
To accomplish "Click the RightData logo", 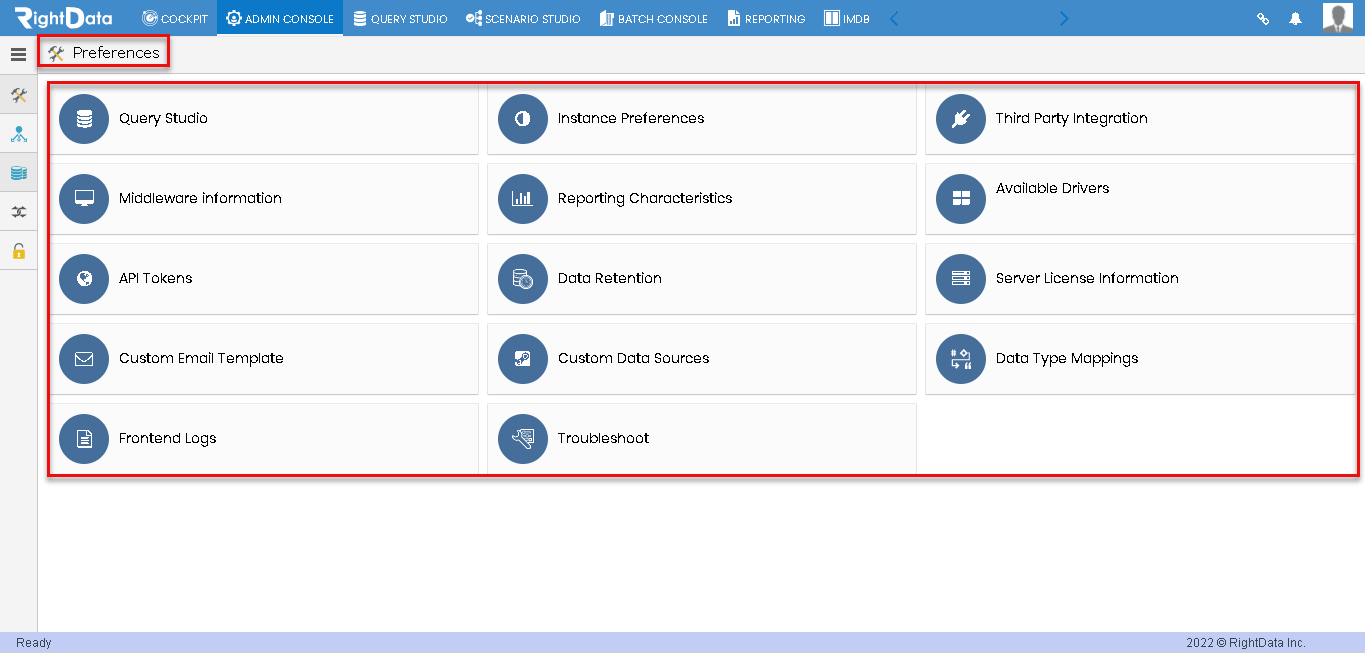I will 64,18.
